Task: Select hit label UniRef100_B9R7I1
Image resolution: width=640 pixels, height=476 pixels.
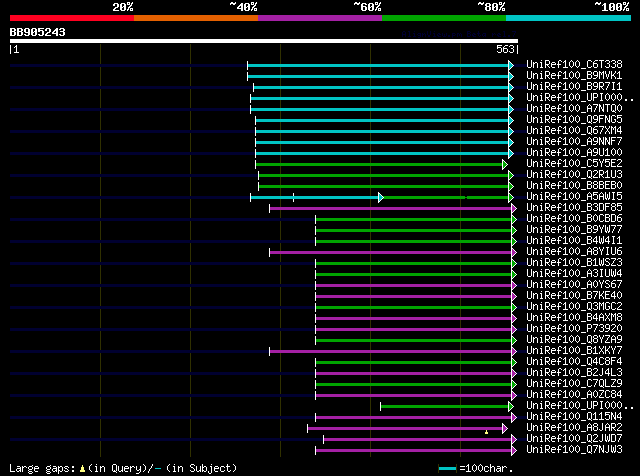Action: tap(574, 86)
